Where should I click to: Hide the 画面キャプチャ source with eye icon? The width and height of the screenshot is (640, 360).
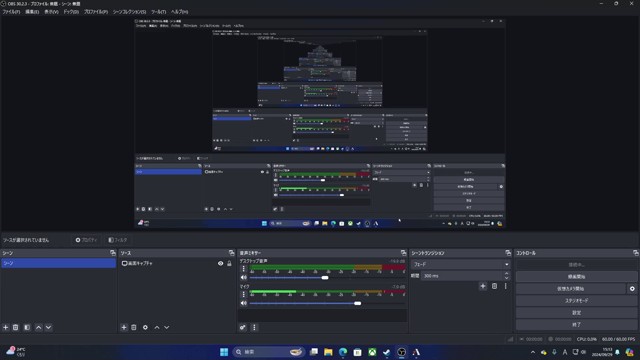[x=220, y=264]
